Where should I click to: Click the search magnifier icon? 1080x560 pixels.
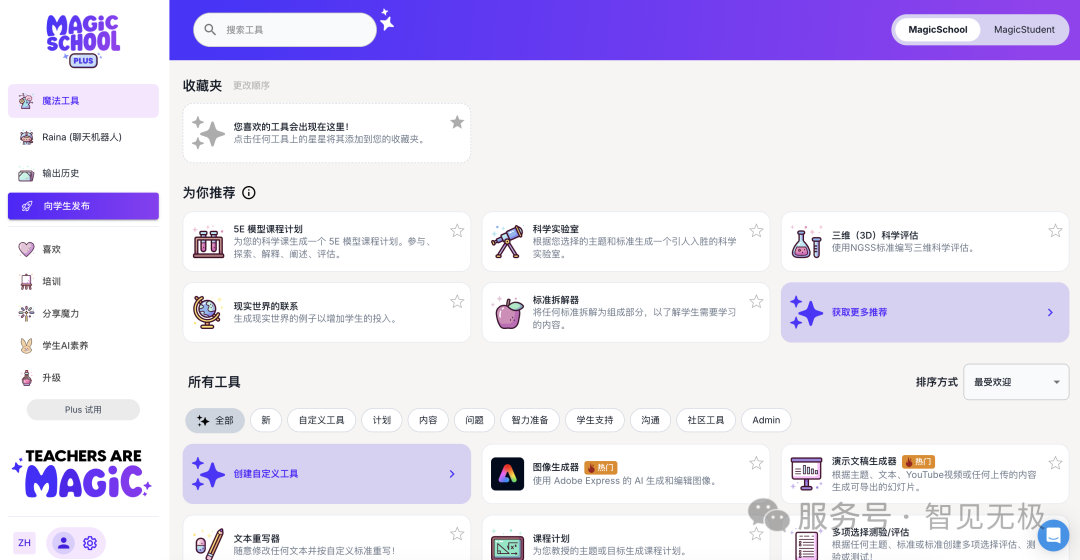(211, 30)
